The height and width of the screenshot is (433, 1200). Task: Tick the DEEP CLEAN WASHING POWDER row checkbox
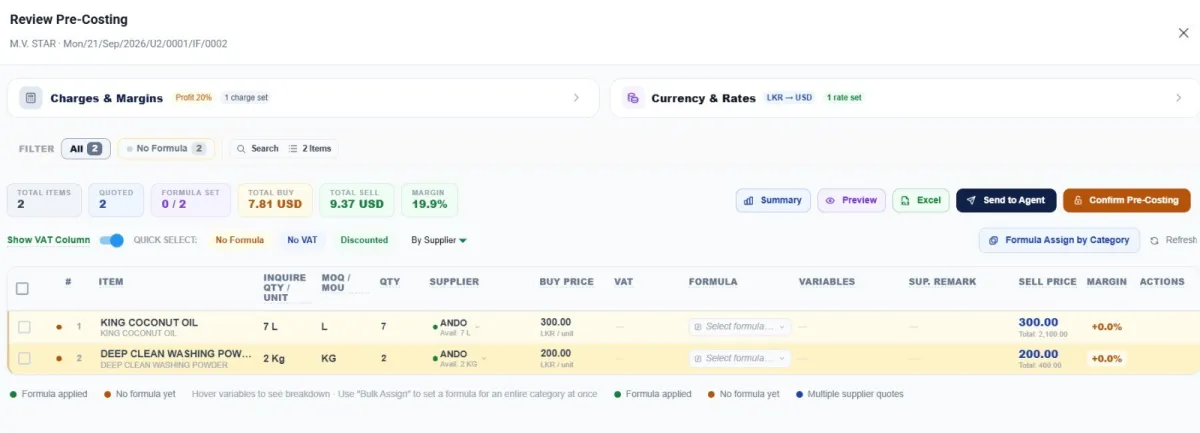(24, 358)
